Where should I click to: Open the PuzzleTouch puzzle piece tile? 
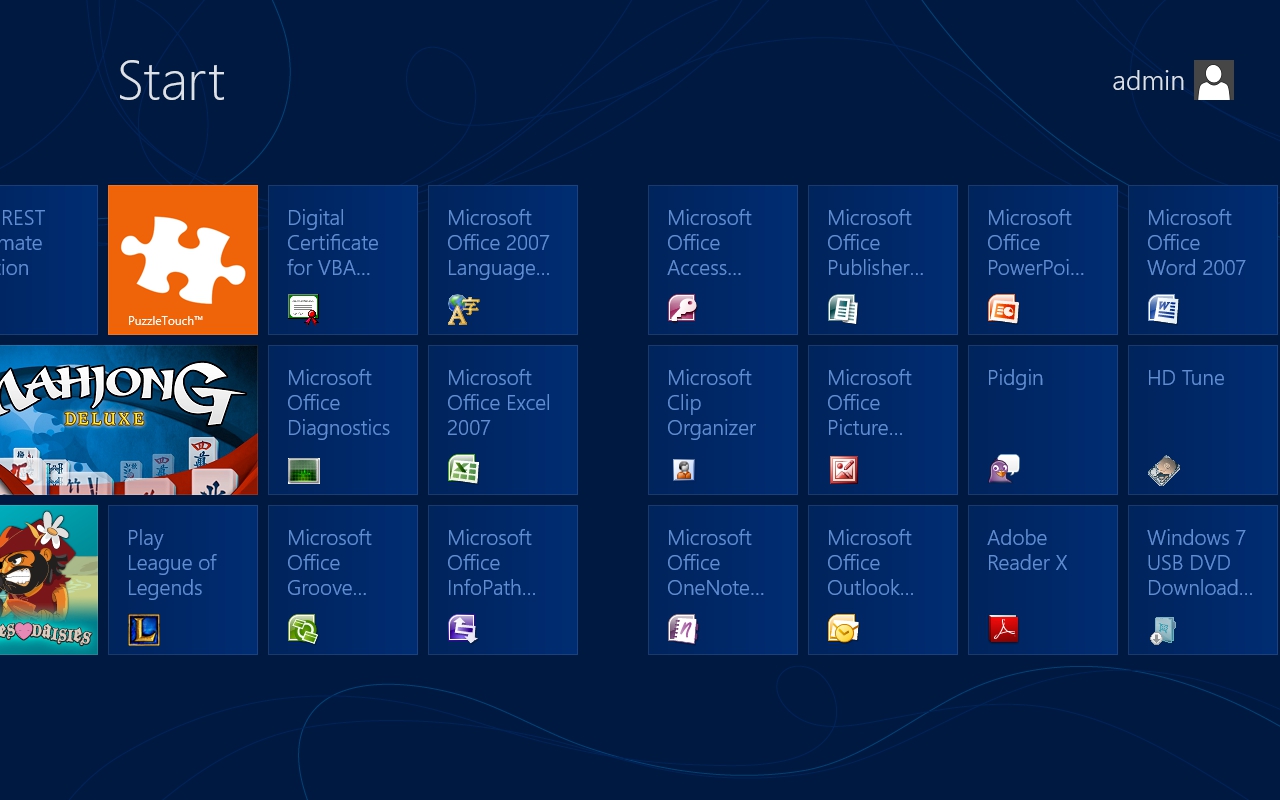pos(183,260)
